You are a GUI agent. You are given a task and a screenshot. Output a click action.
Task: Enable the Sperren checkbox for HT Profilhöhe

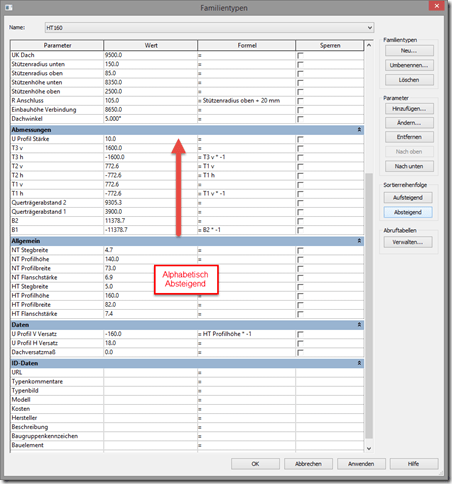point(300,296)
